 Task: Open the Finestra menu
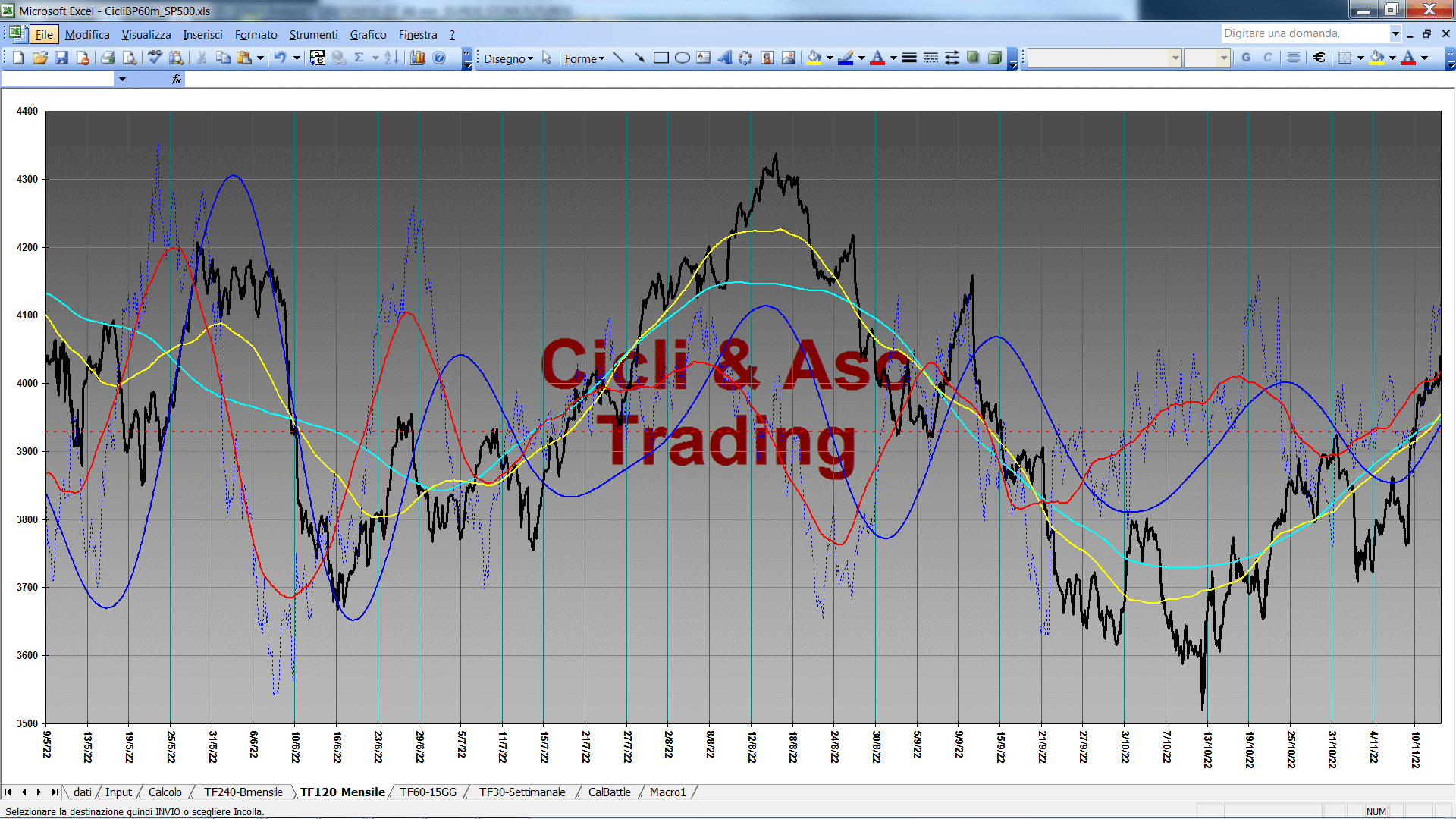coord(418,34)
